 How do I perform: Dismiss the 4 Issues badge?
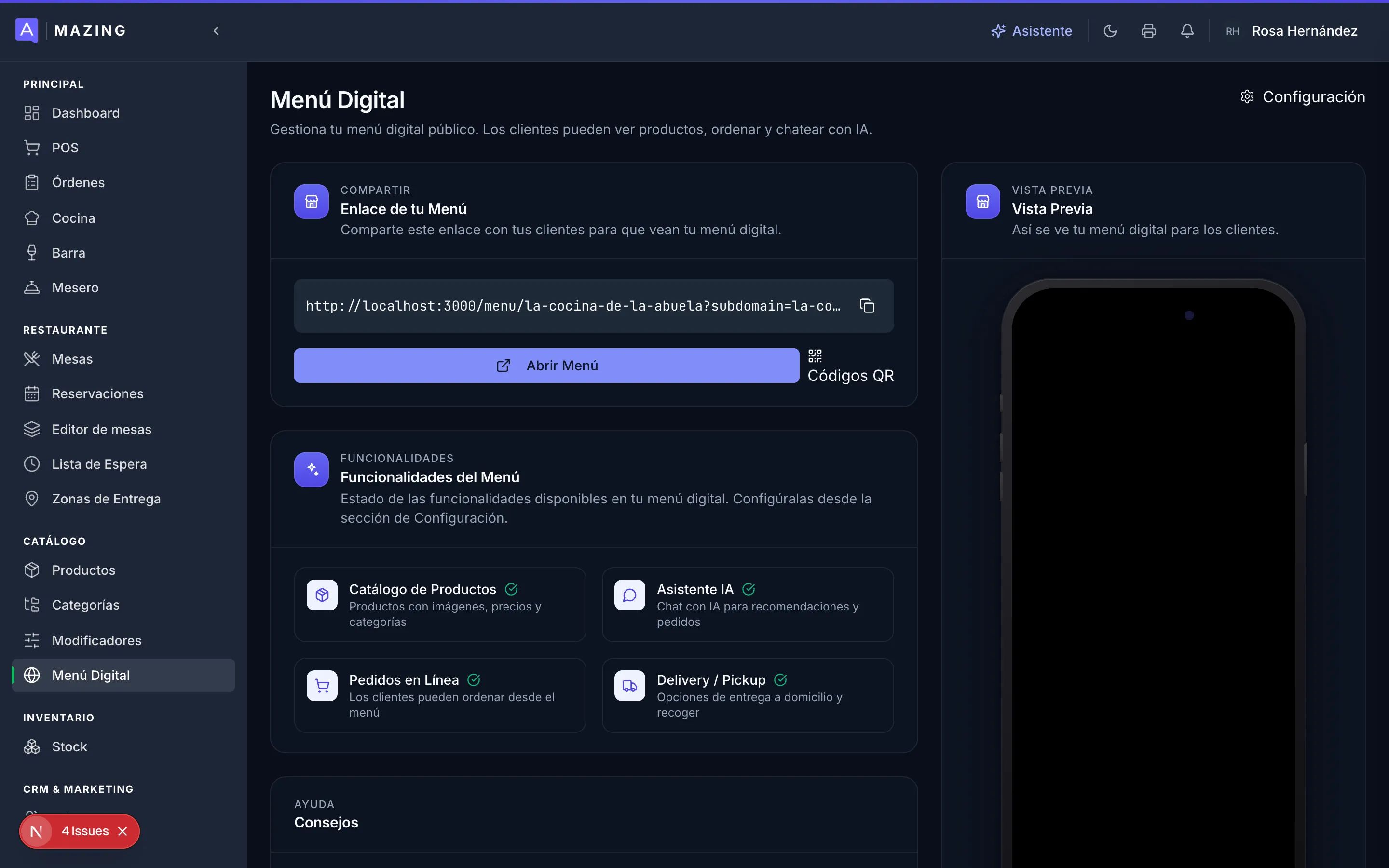(122, 831)
